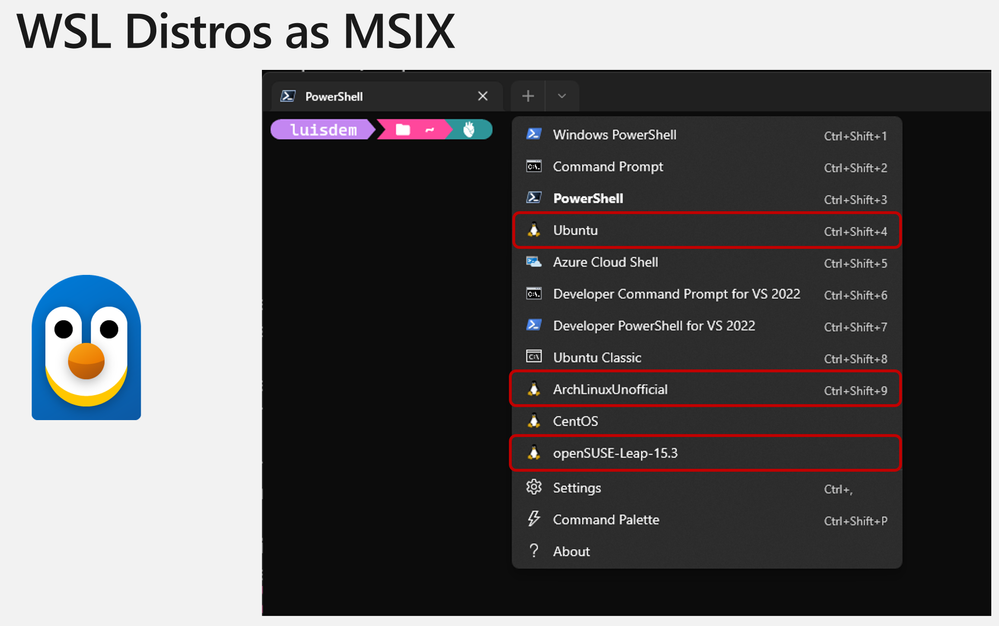The width and height of the screenshot is (999, 626).
Task: Open the Ubuntu profile
Action: tap(707, 231)
